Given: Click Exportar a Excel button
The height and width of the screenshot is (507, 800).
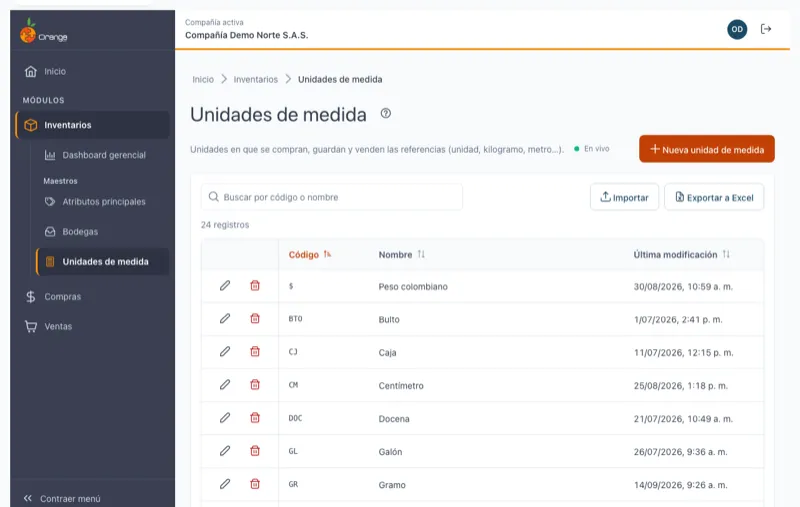Looking at the screenshot, I should coord(714,197).
